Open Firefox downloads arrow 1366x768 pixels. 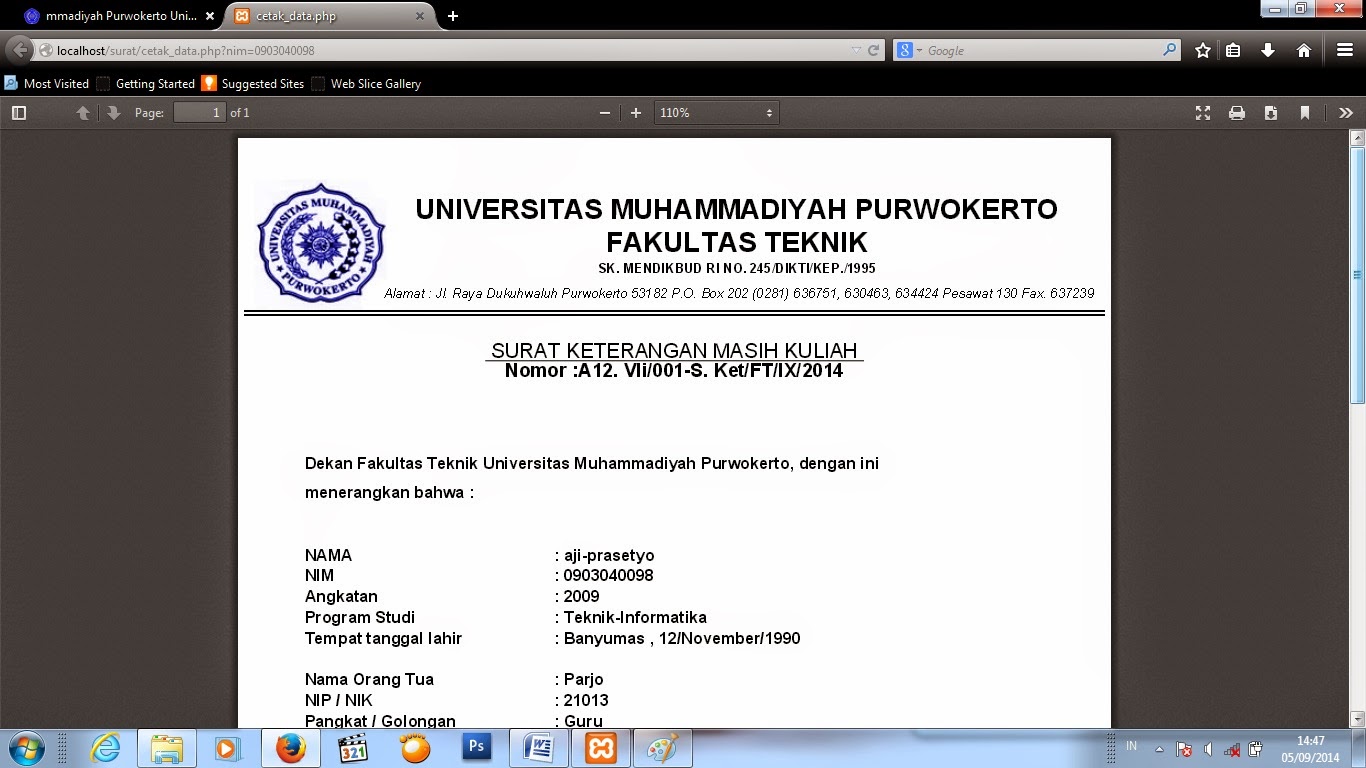point(1268,50)
